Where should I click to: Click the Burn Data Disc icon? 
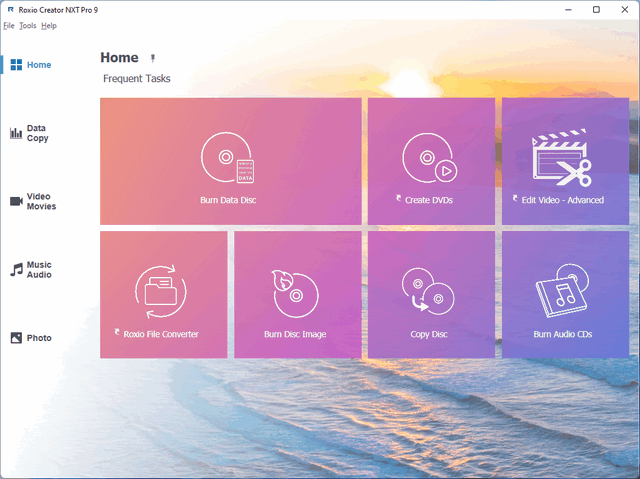click(229, 158)
